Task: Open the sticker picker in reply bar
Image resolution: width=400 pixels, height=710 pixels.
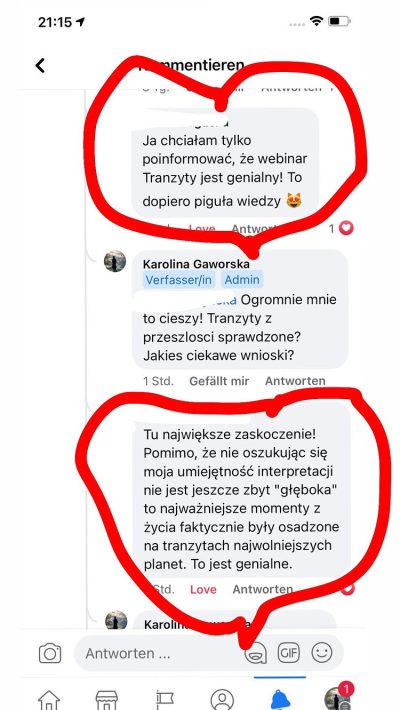Action: pos(255,653)
